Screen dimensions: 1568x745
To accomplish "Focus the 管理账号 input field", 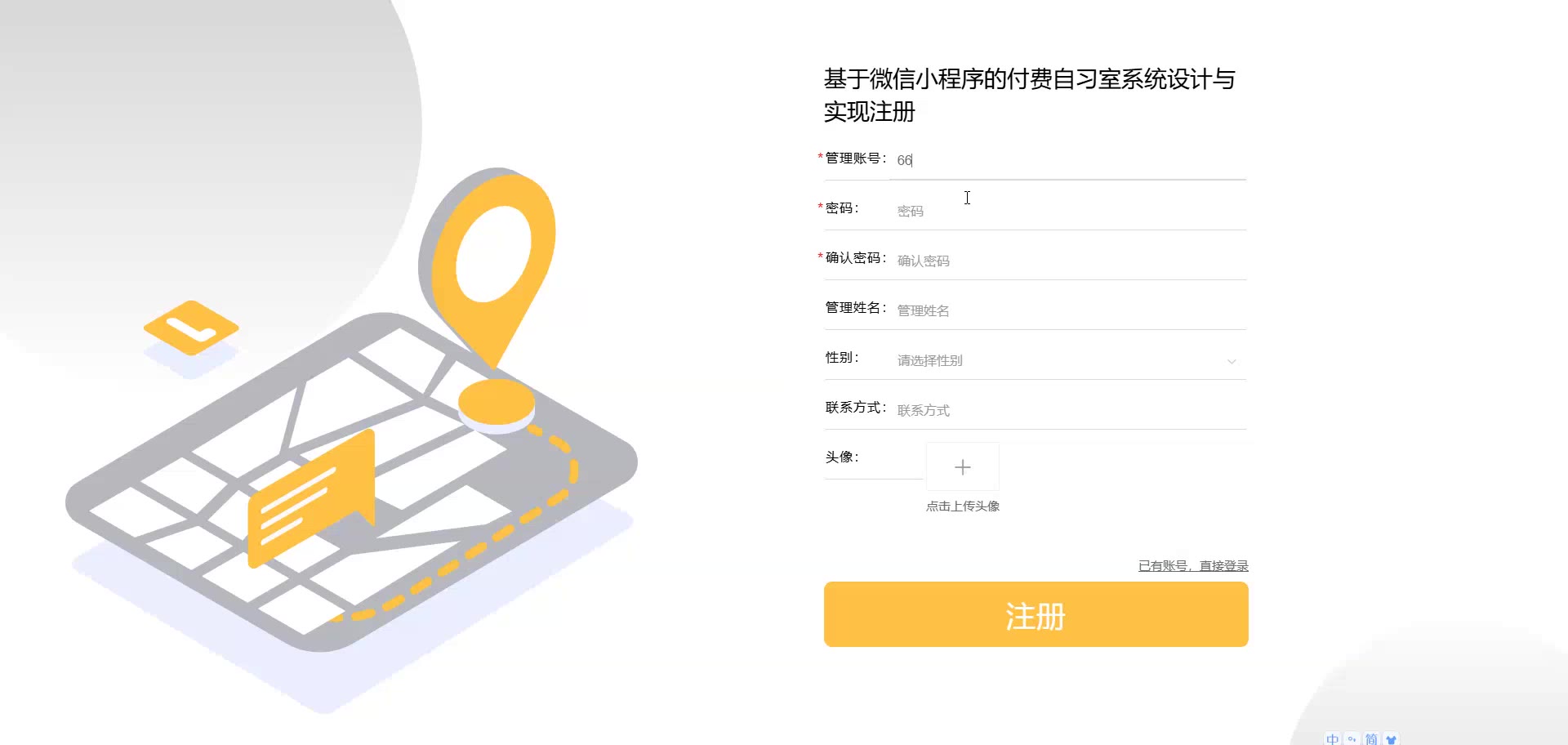I will [1068, 160].
